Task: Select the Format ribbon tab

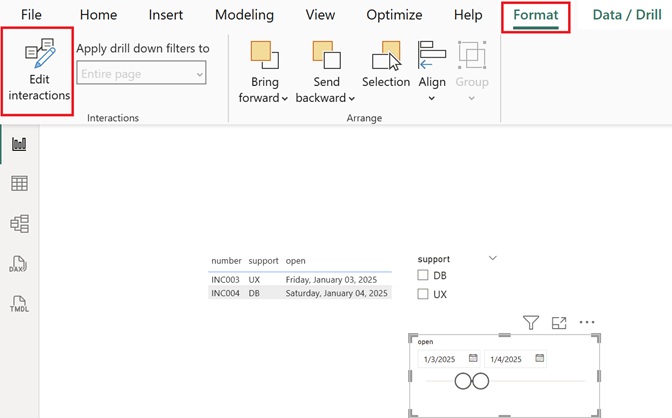Action: pos(536,16)
